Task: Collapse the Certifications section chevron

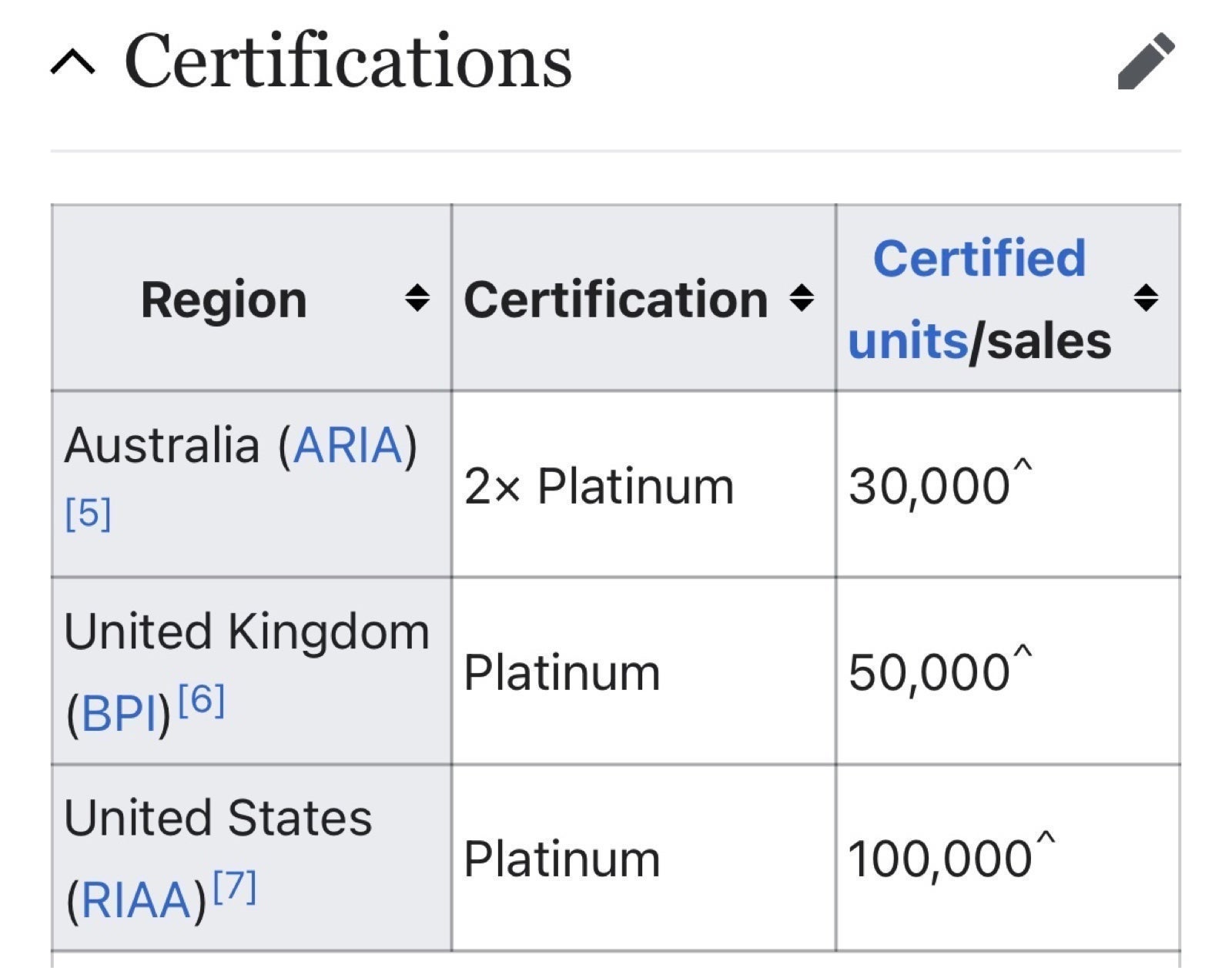Action: click(73, 62)
